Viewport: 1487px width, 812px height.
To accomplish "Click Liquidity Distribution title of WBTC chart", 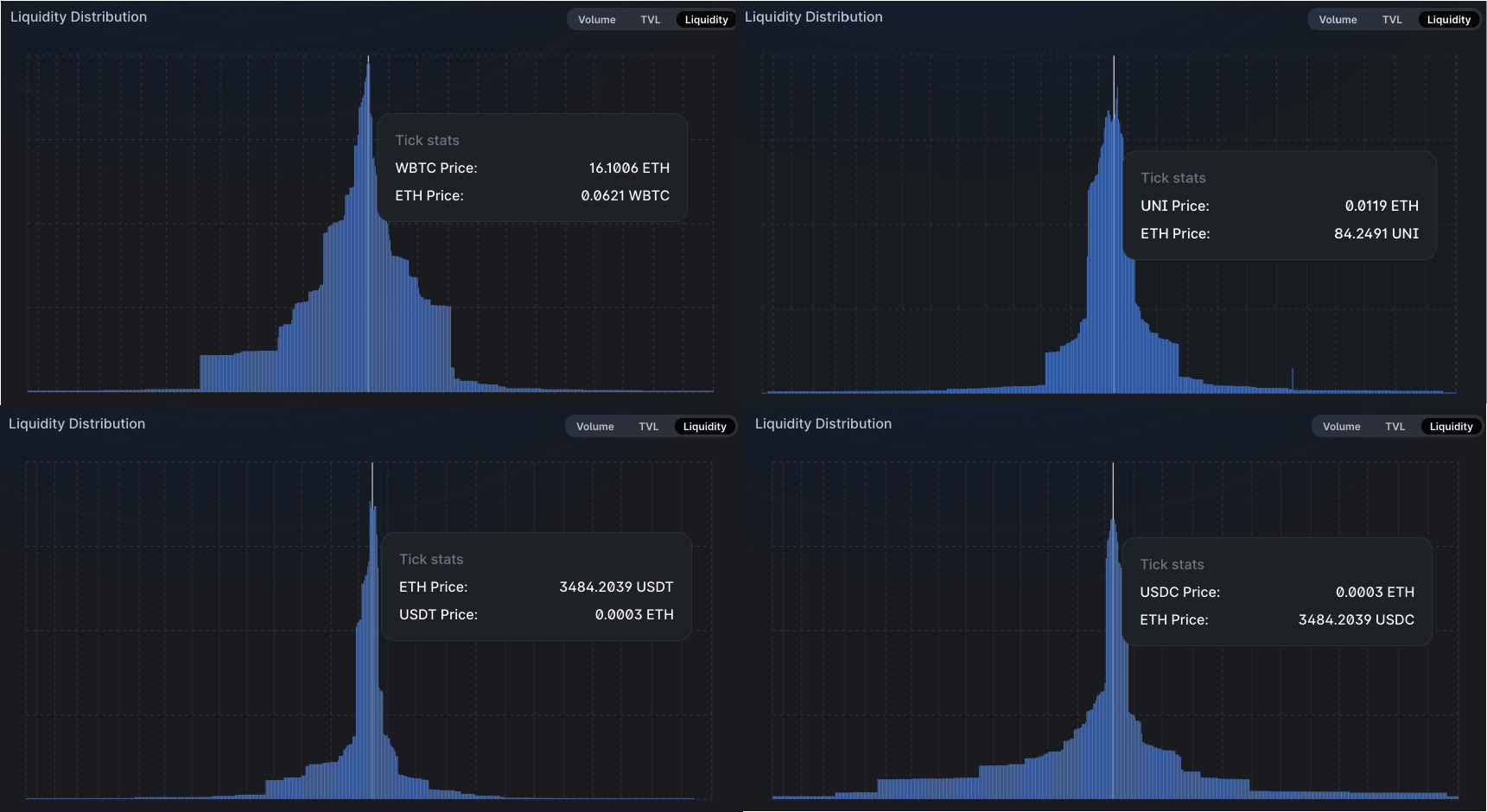I will point(79,16).
